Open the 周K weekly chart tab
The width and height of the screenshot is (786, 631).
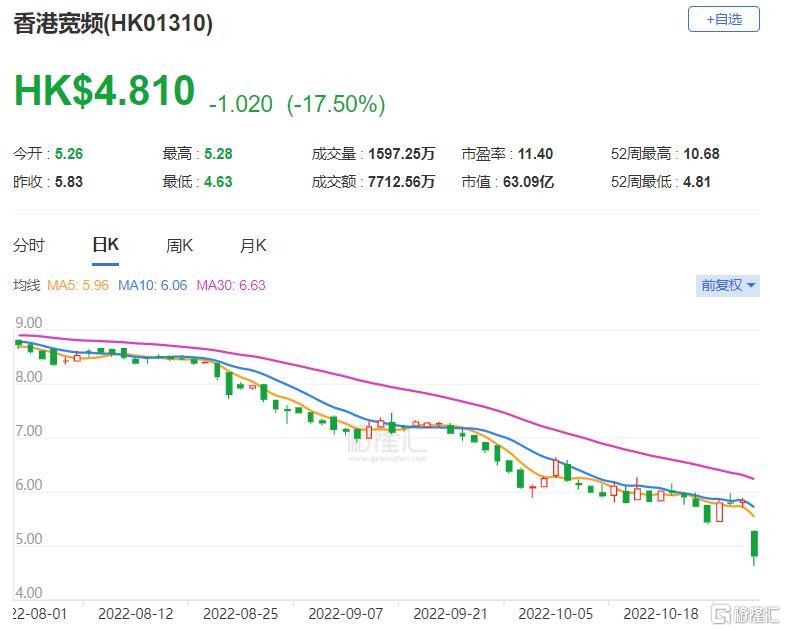coord(179,246)
